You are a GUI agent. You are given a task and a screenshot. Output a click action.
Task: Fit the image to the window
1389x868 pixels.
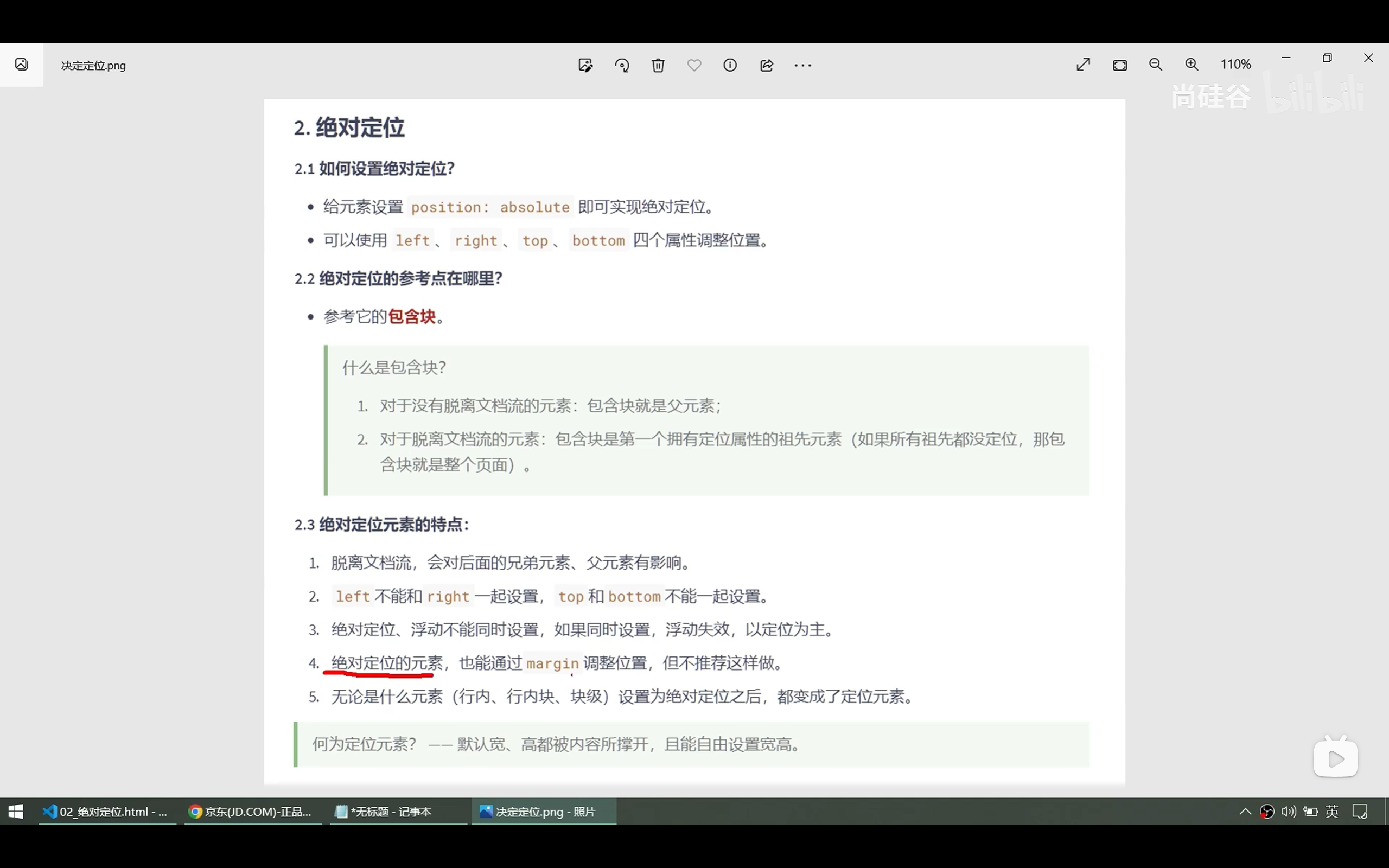point(1120,65)
